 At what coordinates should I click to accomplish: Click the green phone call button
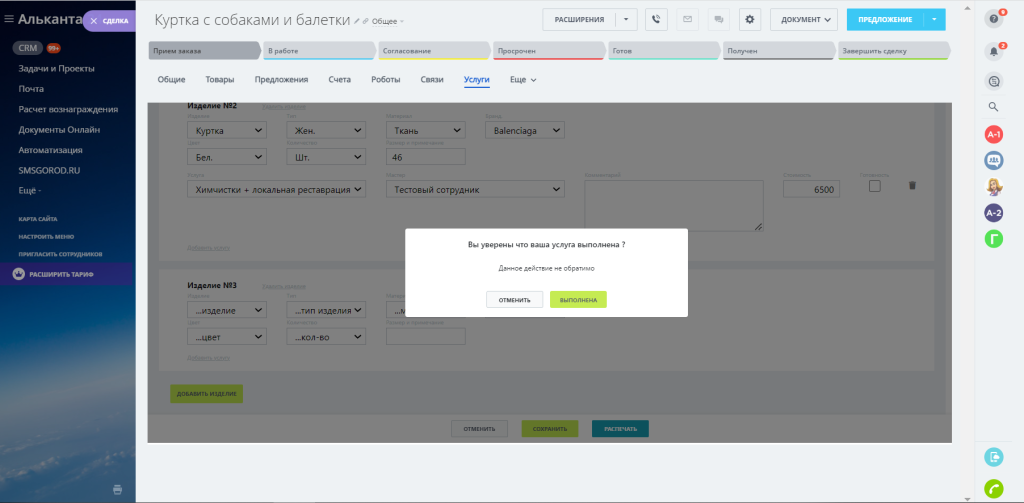[x=993, y=489]
